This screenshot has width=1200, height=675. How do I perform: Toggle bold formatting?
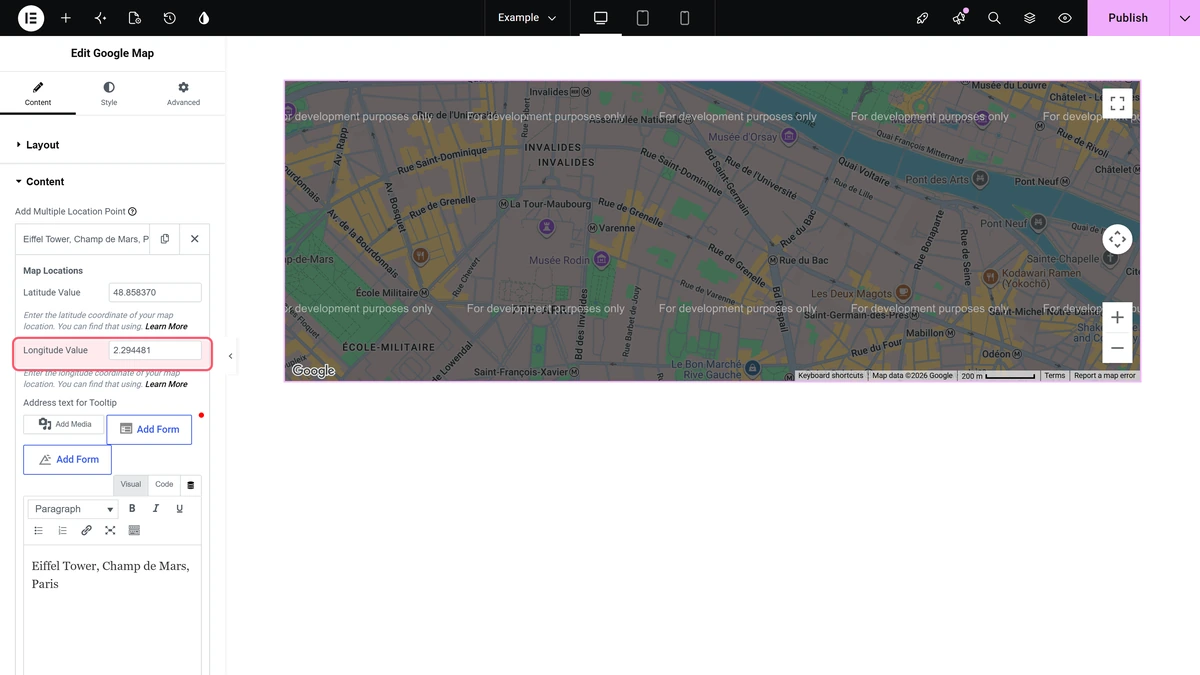[x=132, y=509]
